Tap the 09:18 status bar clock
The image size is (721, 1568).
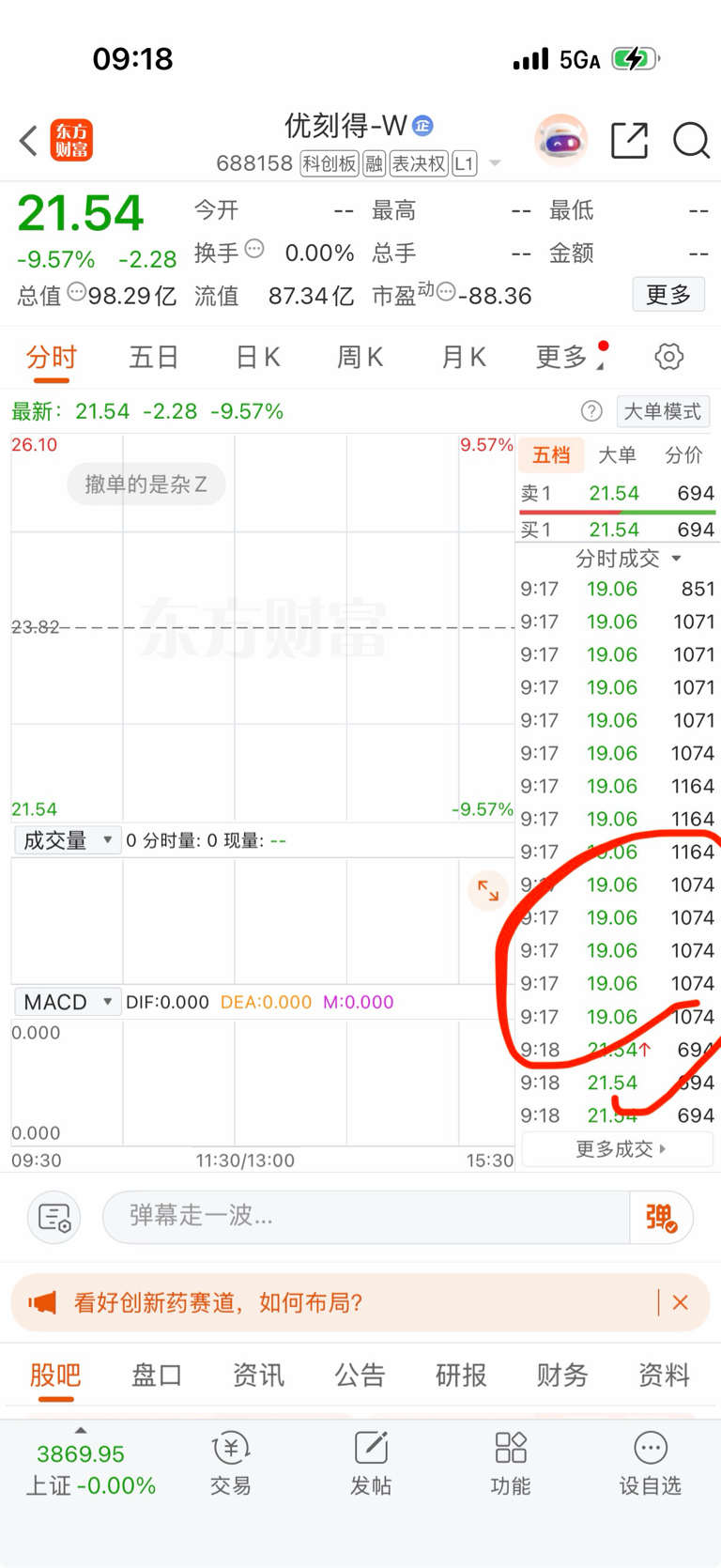(132, 59)
